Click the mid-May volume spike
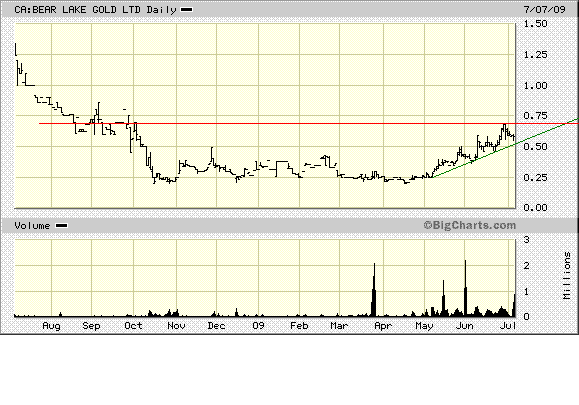The image size is (579, 405). click(x=443, y=298)
